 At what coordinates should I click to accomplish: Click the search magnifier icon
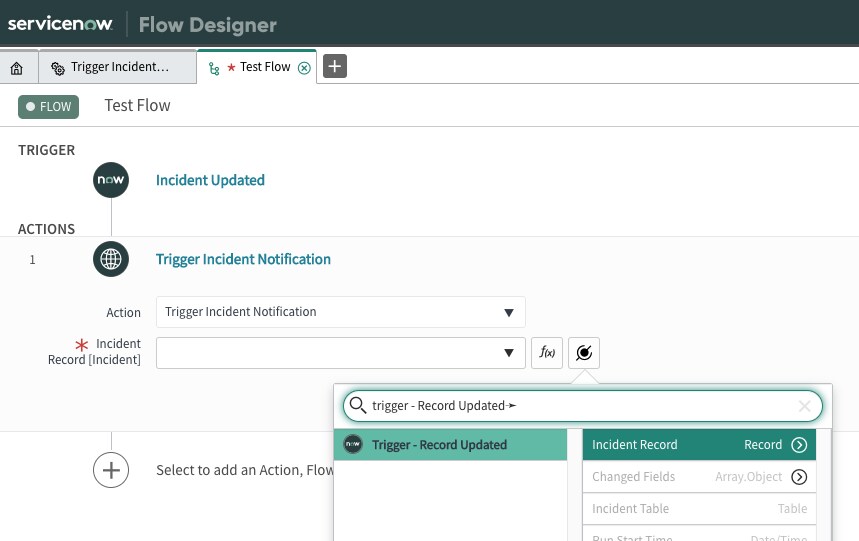(x=358, y=405)
